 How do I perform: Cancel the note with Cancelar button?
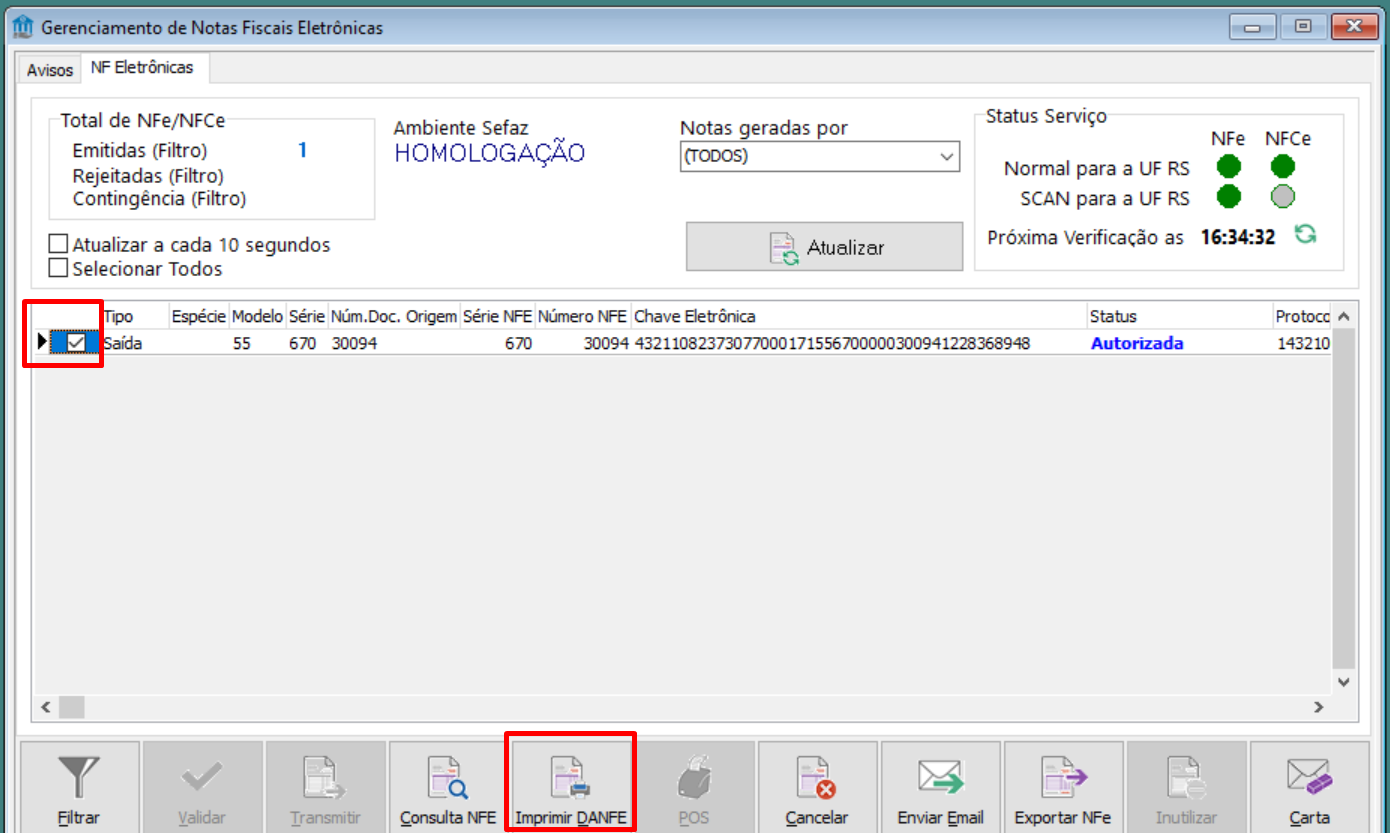[x=817, y=787]
